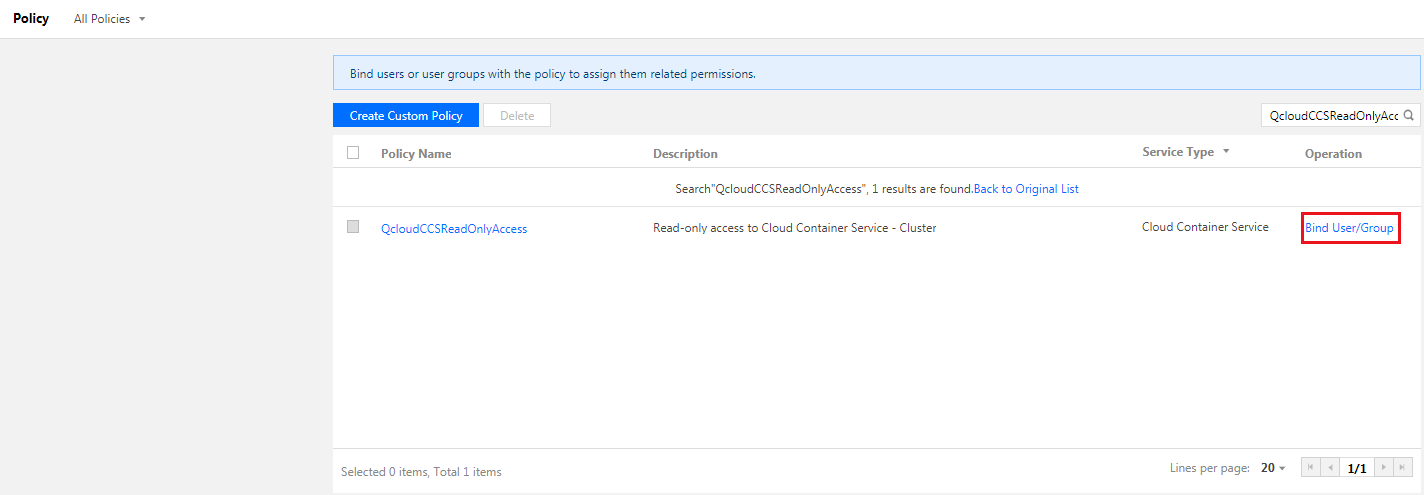The image size is (1424, 495).
Task: Open the QcloudCCSReadOnlyAccess policy link
Action: coord(454,229)
